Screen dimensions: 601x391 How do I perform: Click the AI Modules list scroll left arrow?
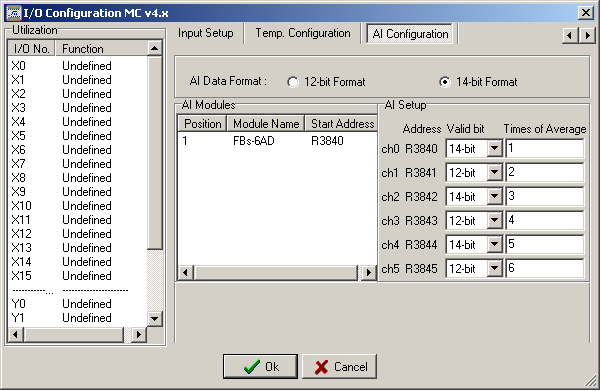tap(186, 273)
